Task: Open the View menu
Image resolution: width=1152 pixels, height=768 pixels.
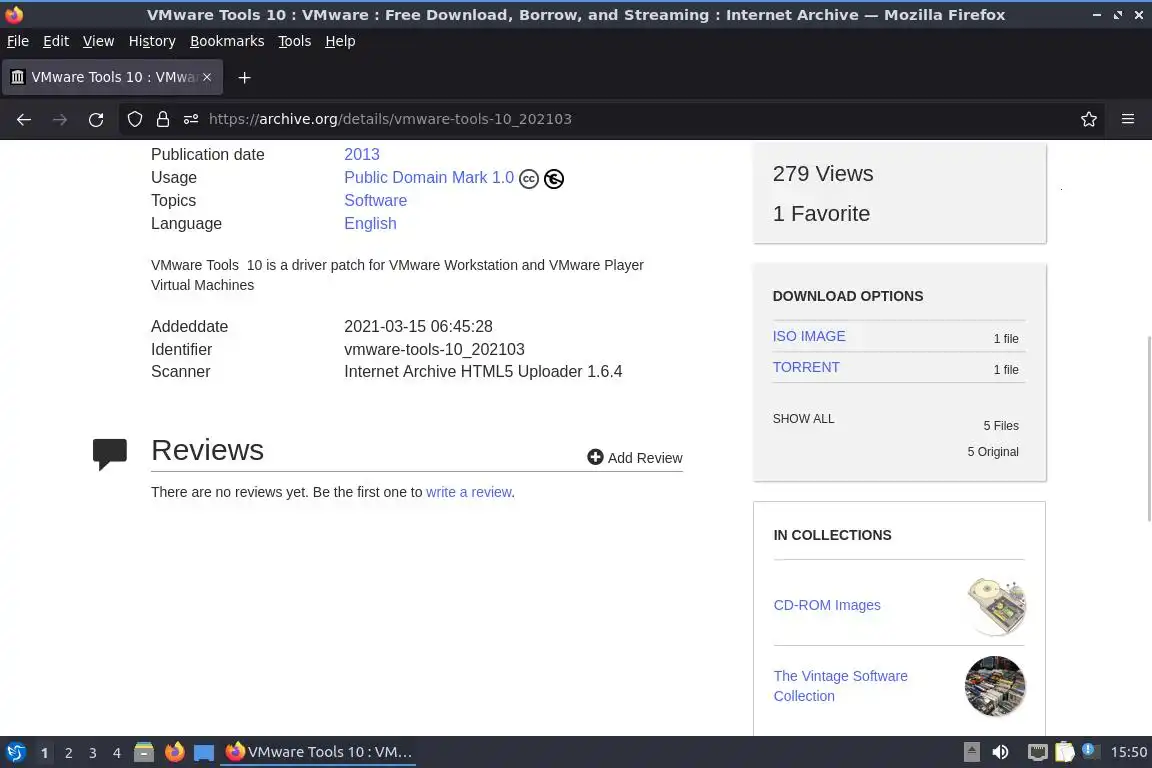Action: (x=98, y=41)
